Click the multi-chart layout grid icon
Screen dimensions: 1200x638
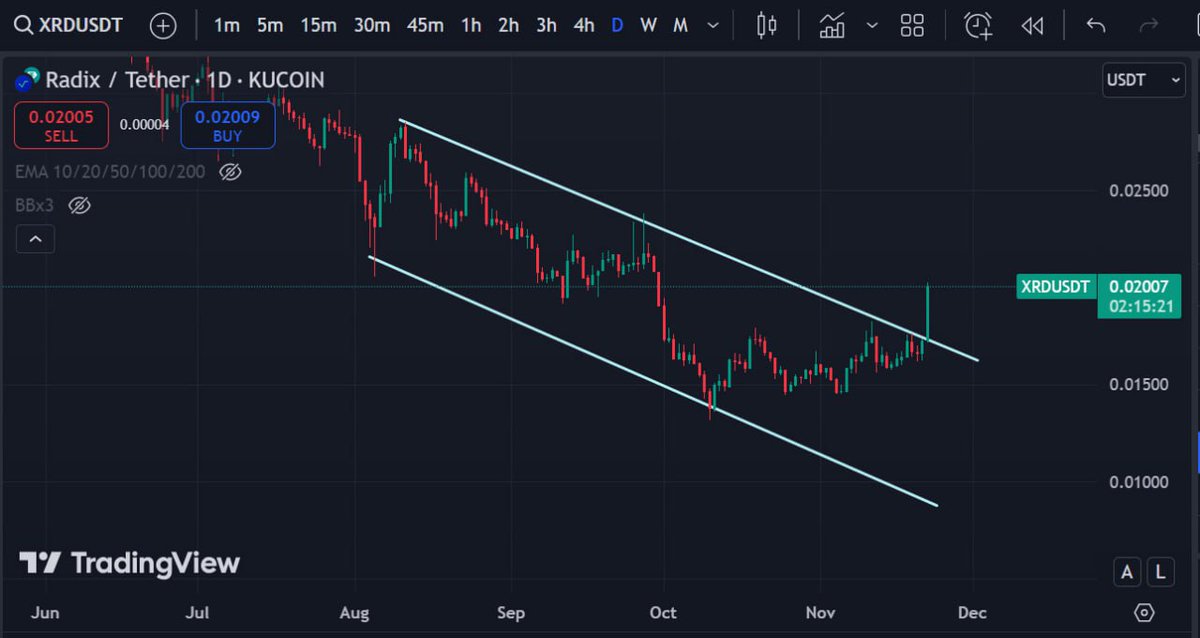(911, 26)
